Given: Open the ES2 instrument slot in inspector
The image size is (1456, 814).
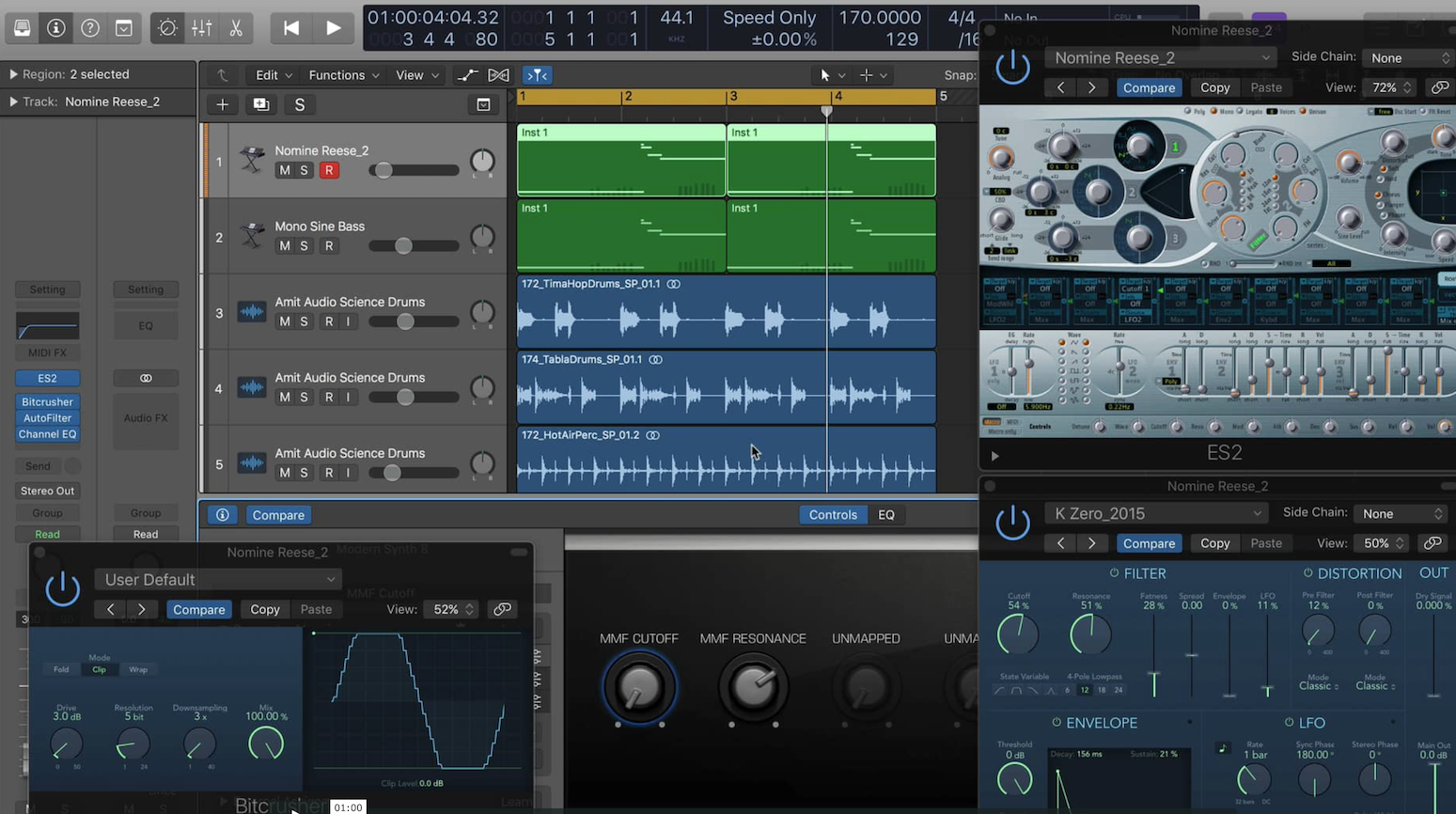Looking at the screenshot, I should point(47,378).
